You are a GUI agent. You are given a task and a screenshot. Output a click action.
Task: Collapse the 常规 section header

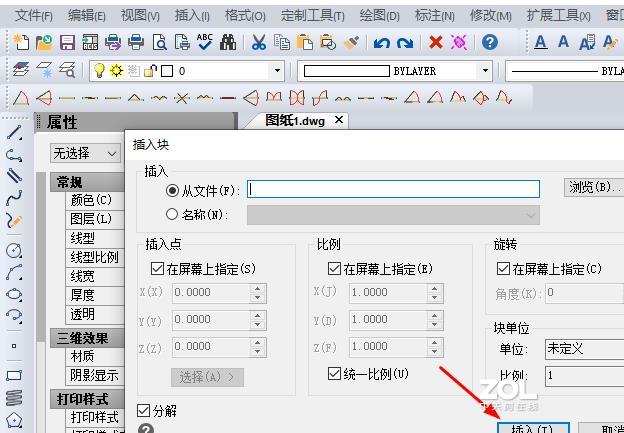[x=87, y=182]
